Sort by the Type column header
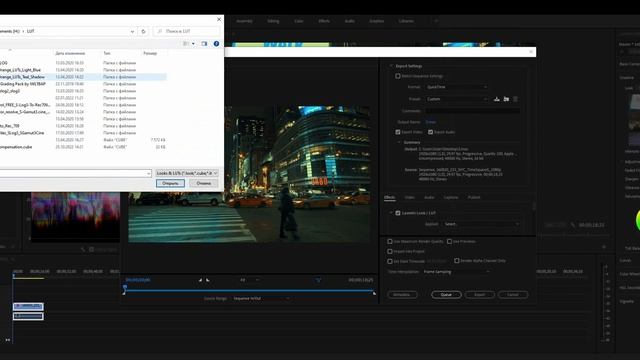640x360 pixels. [x=107, y=53]
